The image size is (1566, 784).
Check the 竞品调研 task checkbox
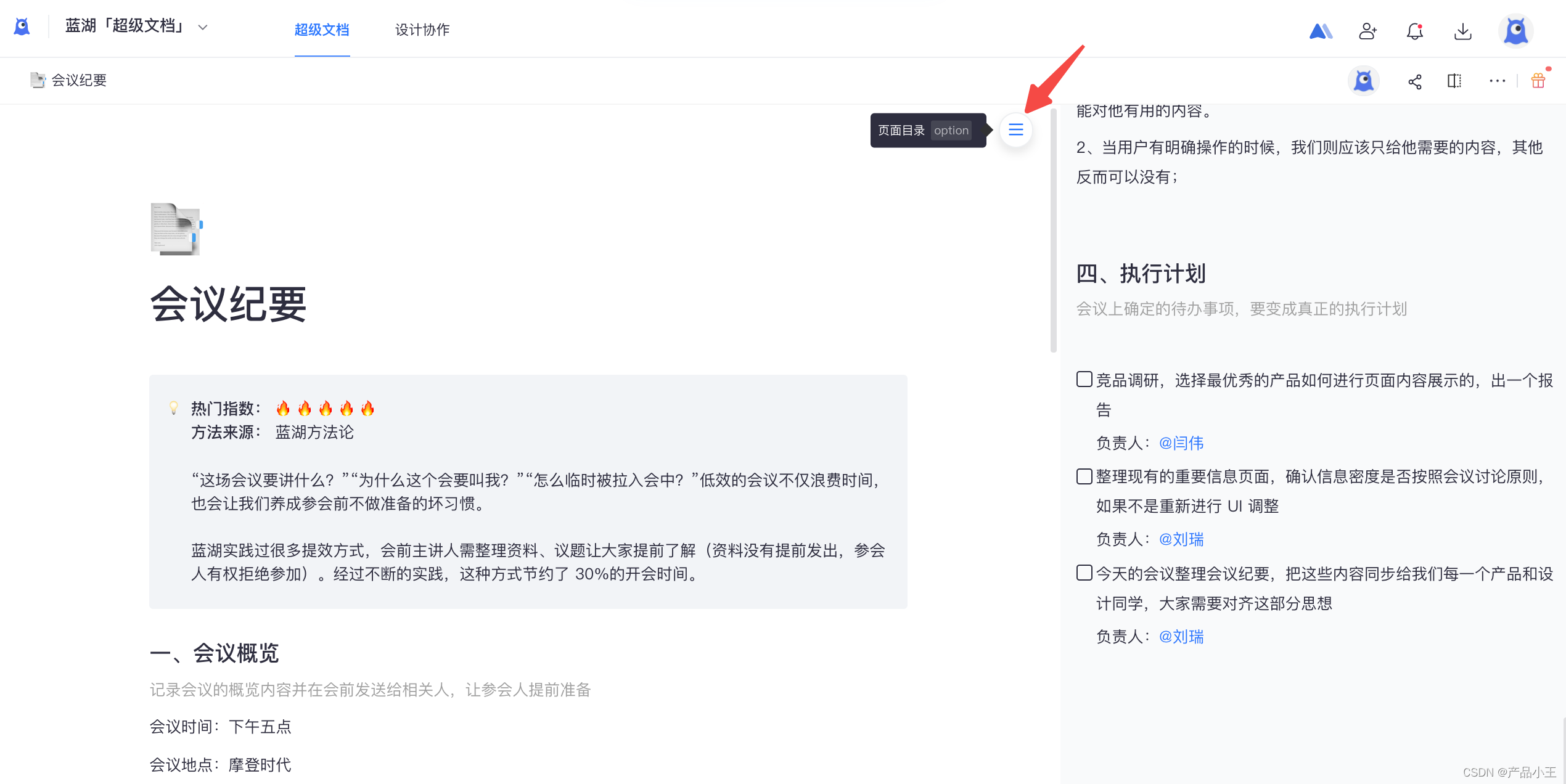pos(1084,379)
